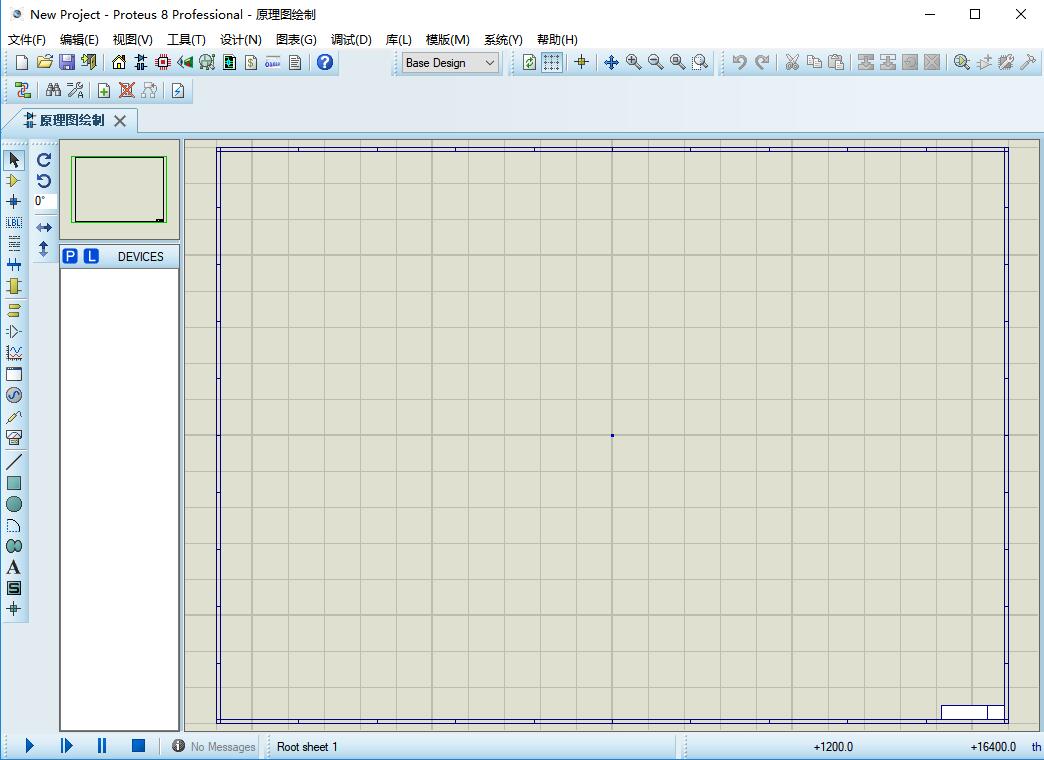Open the 设计(N) menu

coord(240,39)
